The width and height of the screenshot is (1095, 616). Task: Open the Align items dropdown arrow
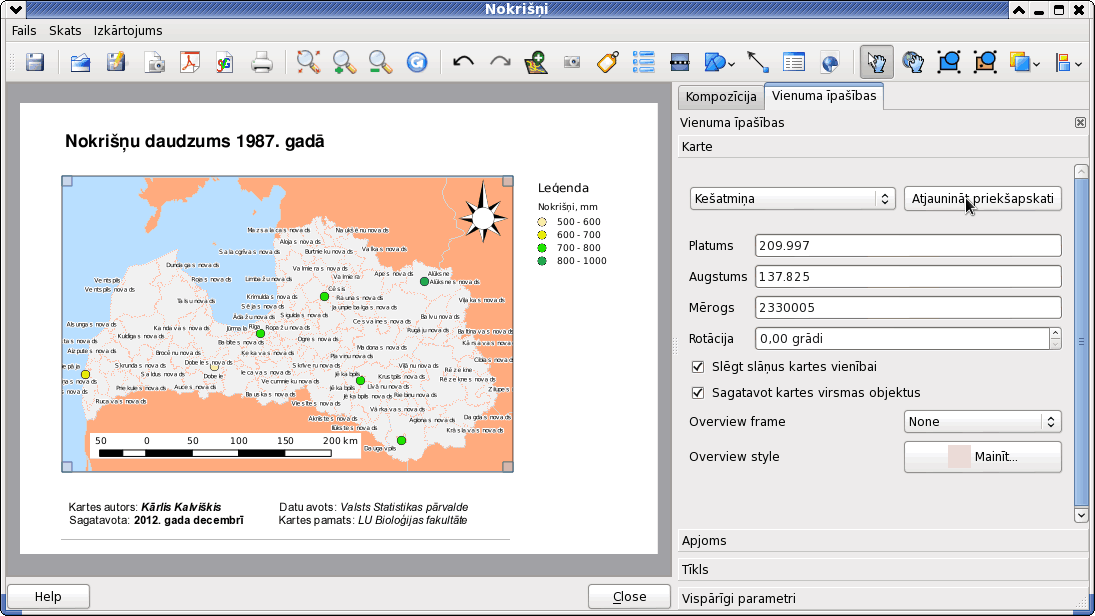(x=1079, y=64)
